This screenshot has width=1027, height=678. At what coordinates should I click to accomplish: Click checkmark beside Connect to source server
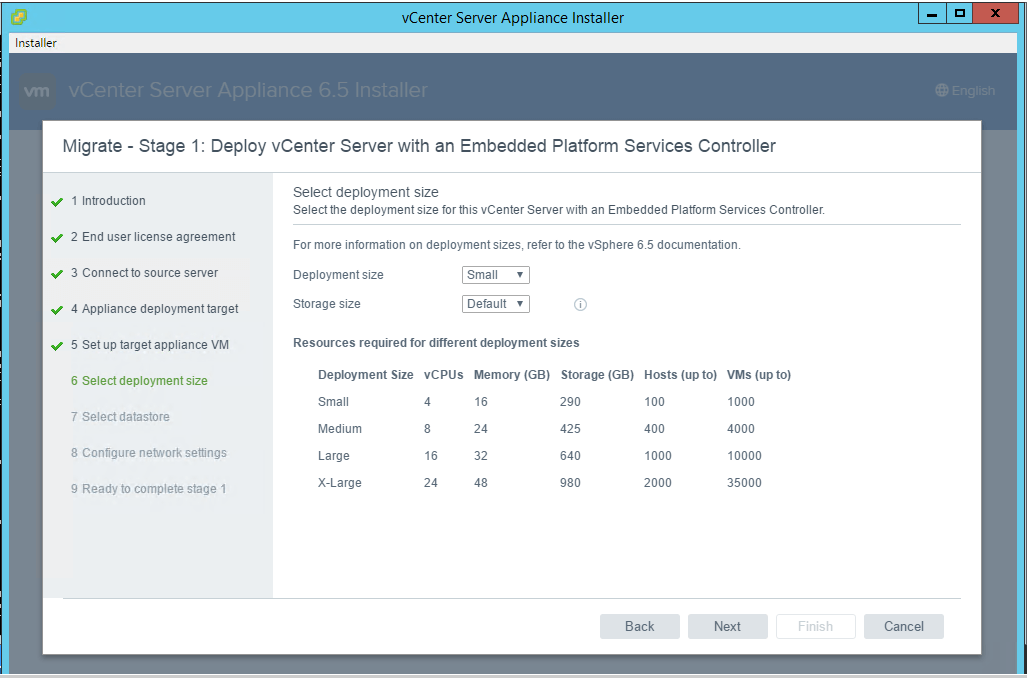(x=57, y=274)
